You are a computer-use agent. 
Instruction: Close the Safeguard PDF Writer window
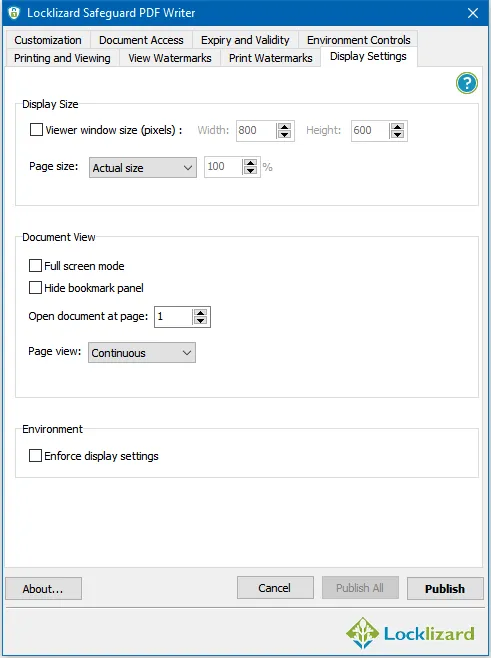pyautogui.click(x=473, y=13)
